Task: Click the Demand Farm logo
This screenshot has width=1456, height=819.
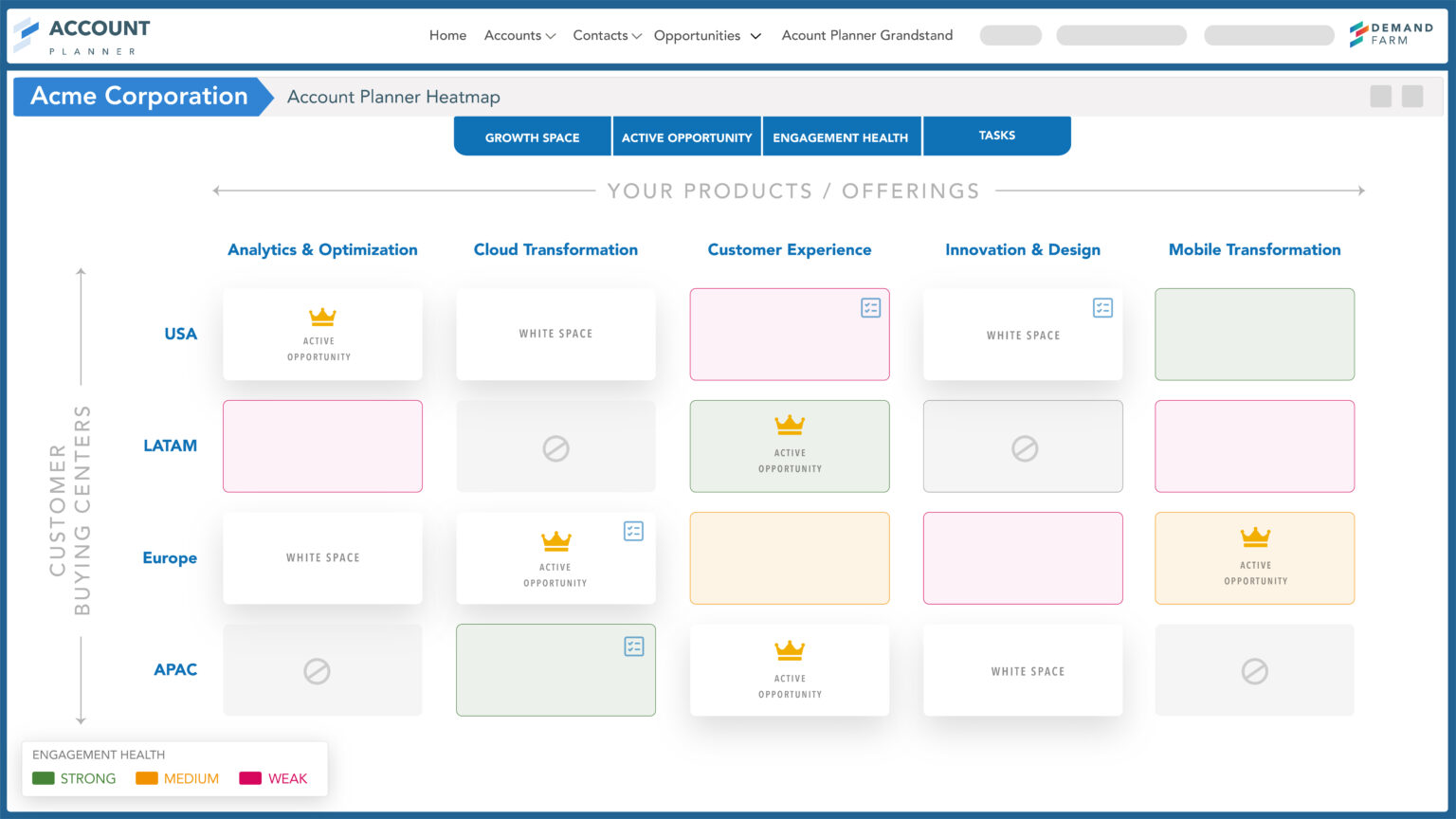Action: (1390, 31)
